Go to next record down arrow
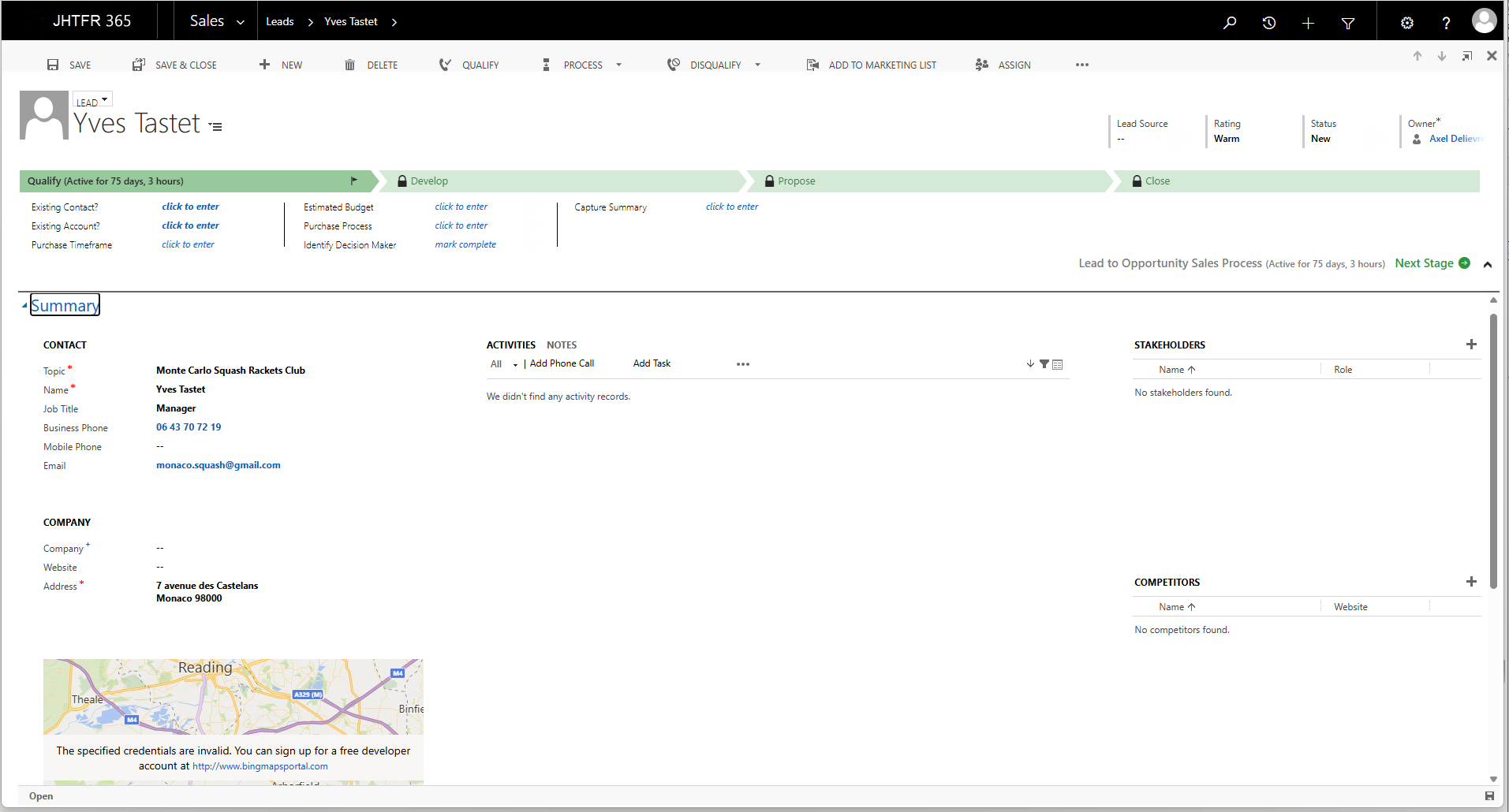The height and width of the screenshot is (812, 1509). 1442,56
